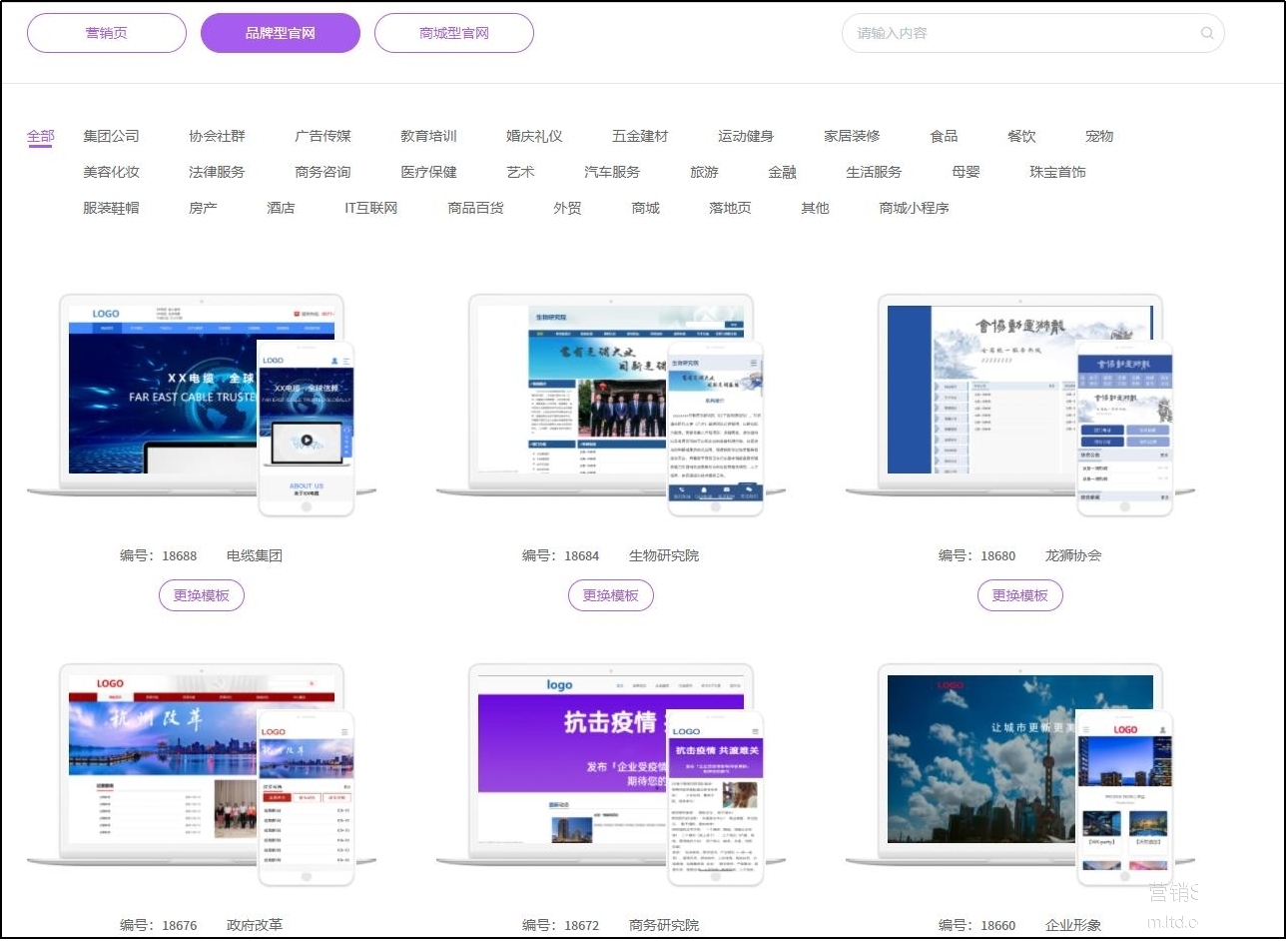This screenshot has width=1288, height=941.
Task: Filter templates by 医疗保健
Action: click(x=428, y=172)
